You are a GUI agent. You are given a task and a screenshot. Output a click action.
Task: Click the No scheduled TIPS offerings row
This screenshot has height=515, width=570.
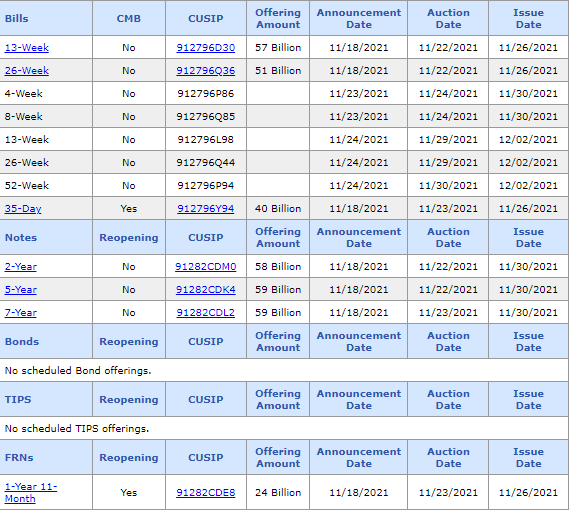click(x=284, y=429)
